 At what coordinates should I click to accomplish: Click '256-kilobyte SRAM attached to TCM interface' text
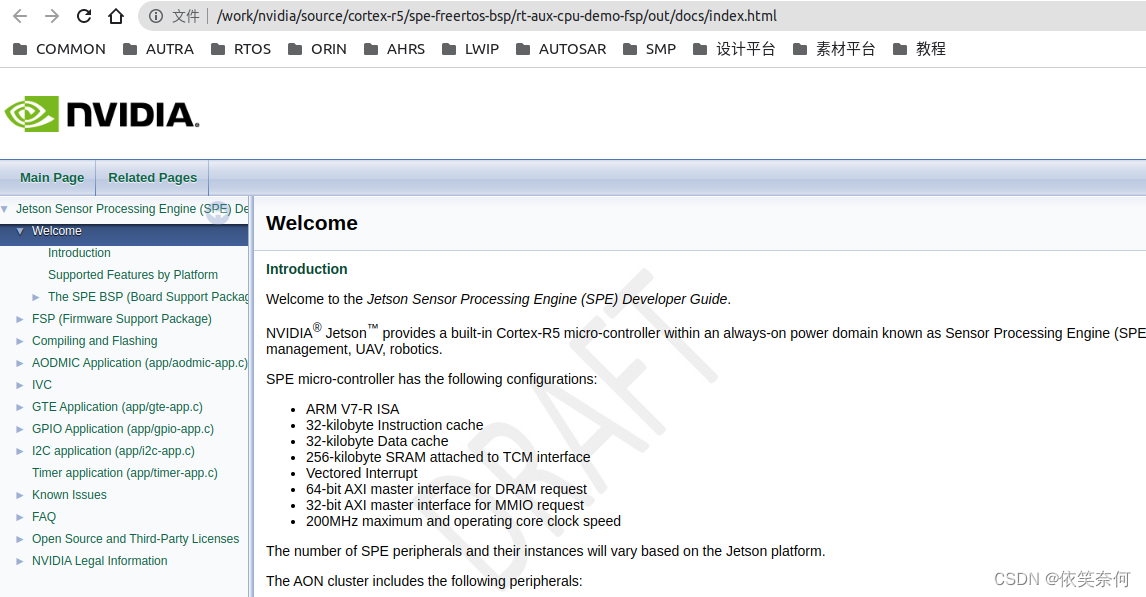pos(448,457)
